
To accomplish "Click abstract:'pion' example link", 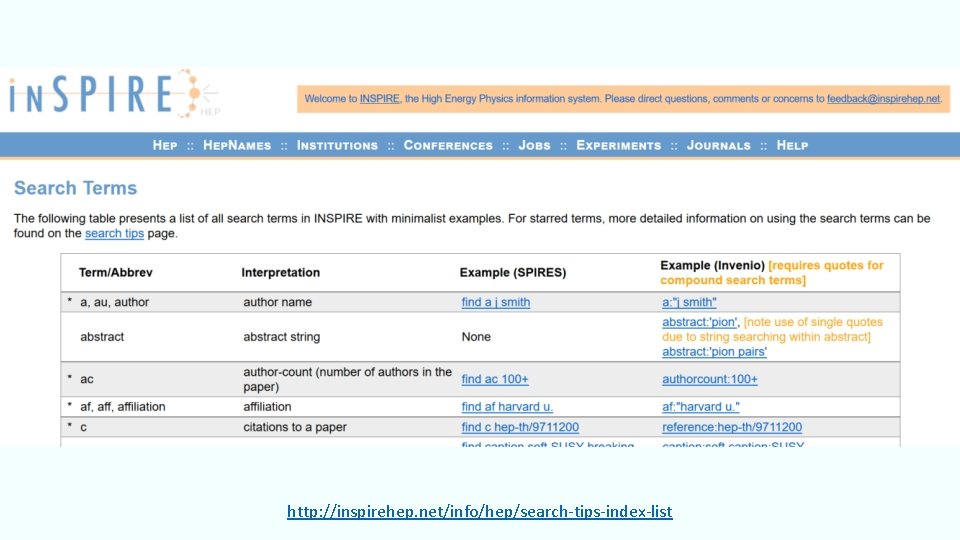I will click(x=699, y=322).
